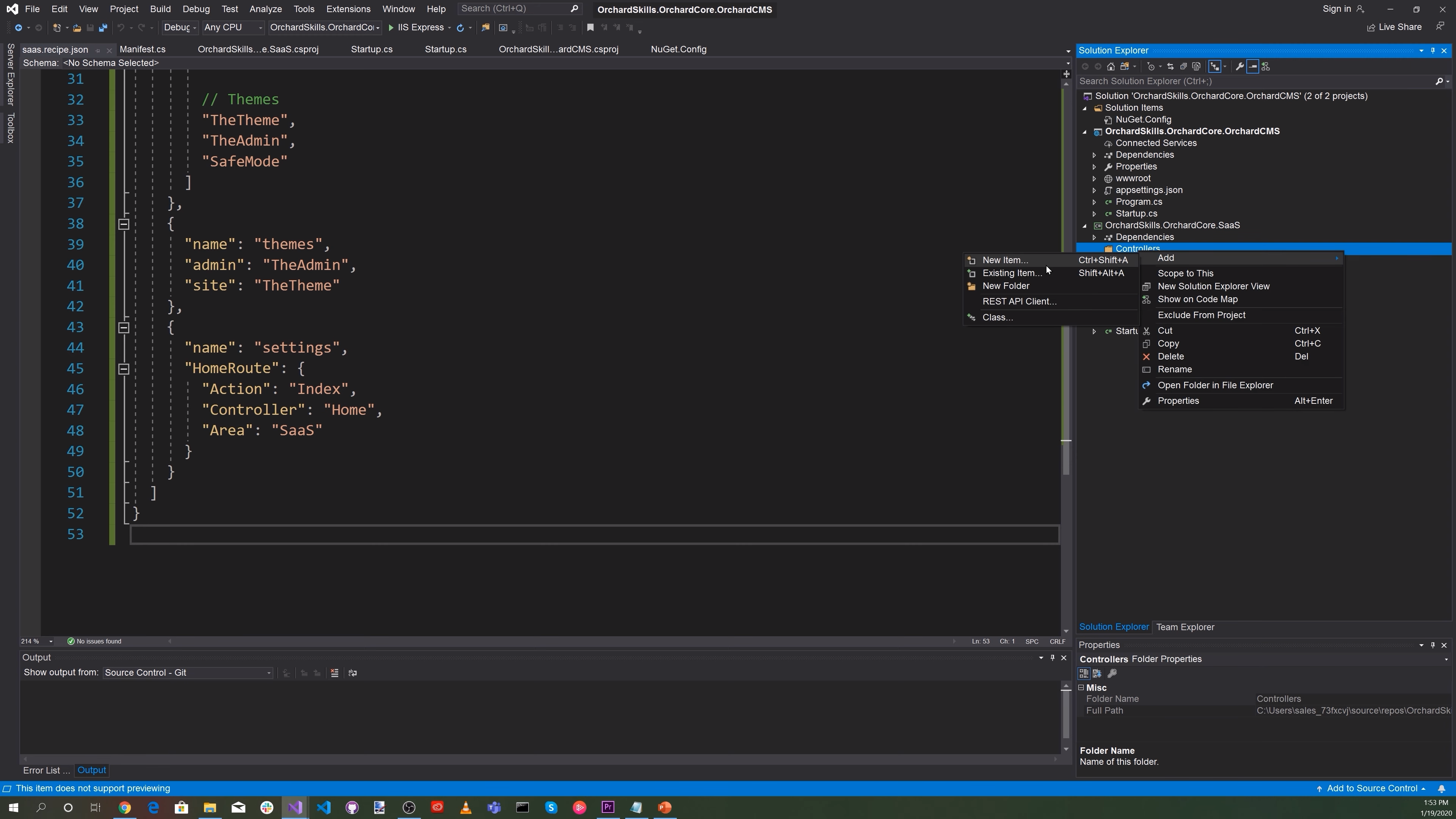Toggle the nested-files view button
The width and height of the screenshot is (1456, 819).
(1214, 67)
